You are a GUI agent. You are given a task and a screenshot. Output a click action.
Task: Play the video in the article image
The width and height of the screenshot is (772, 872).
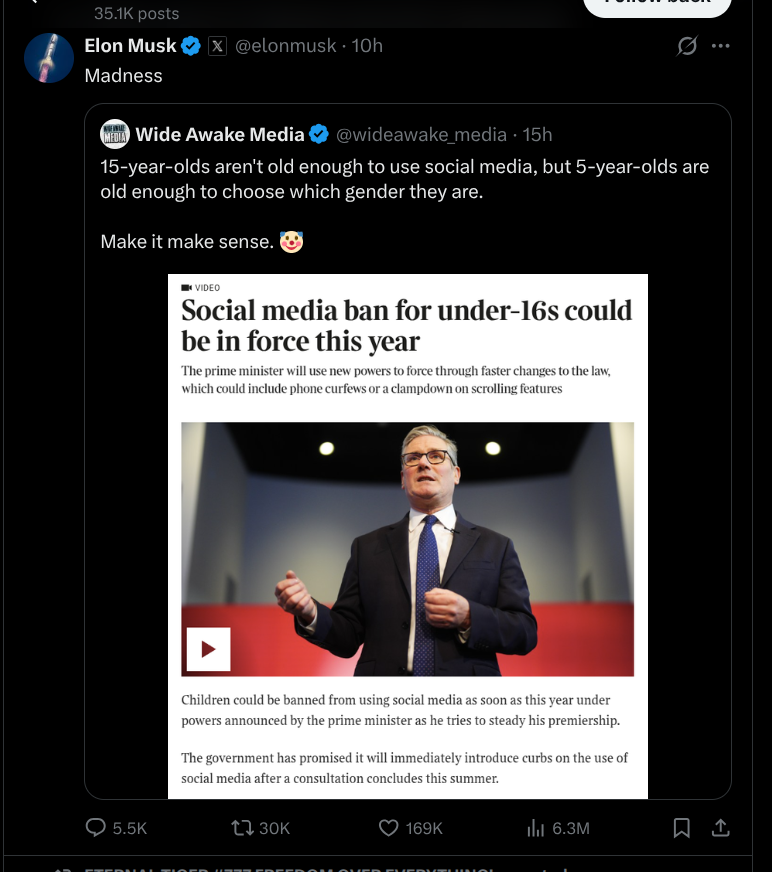point(208,649)
